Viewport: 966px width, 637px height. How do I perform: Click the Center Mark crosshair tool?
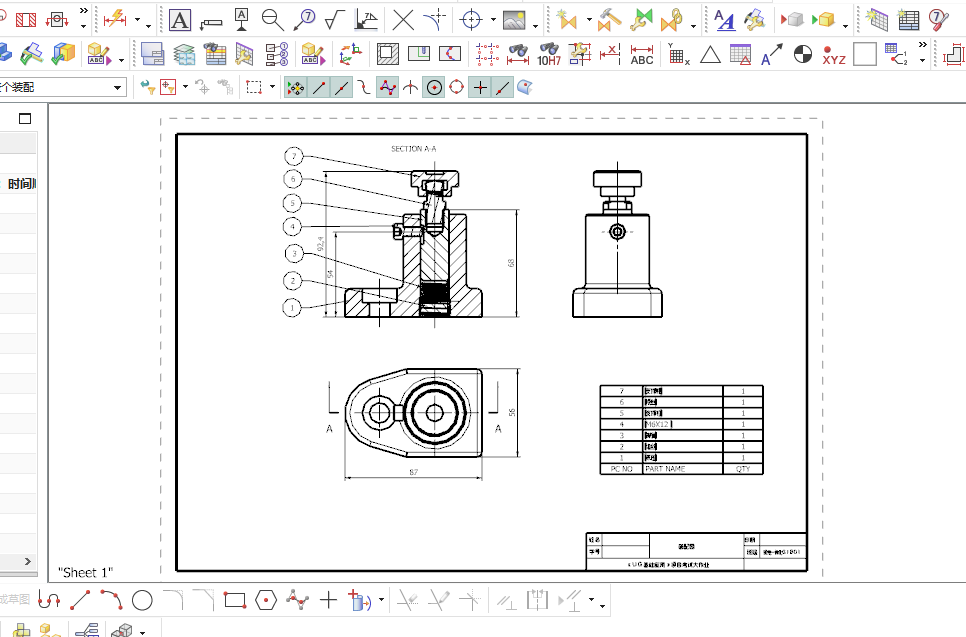471,20
